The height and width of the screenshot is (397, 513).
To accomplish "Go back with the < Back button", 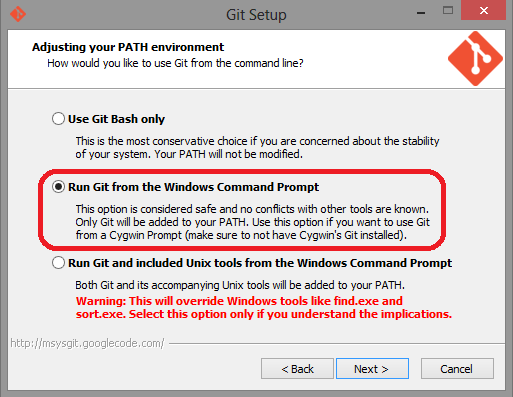I will [x=297, y=369].
